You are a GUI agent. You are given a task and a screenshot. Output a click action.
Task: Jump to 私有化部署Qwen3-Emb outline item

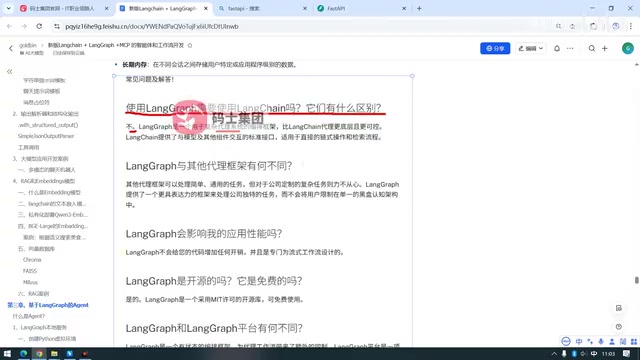click(53, 215)
